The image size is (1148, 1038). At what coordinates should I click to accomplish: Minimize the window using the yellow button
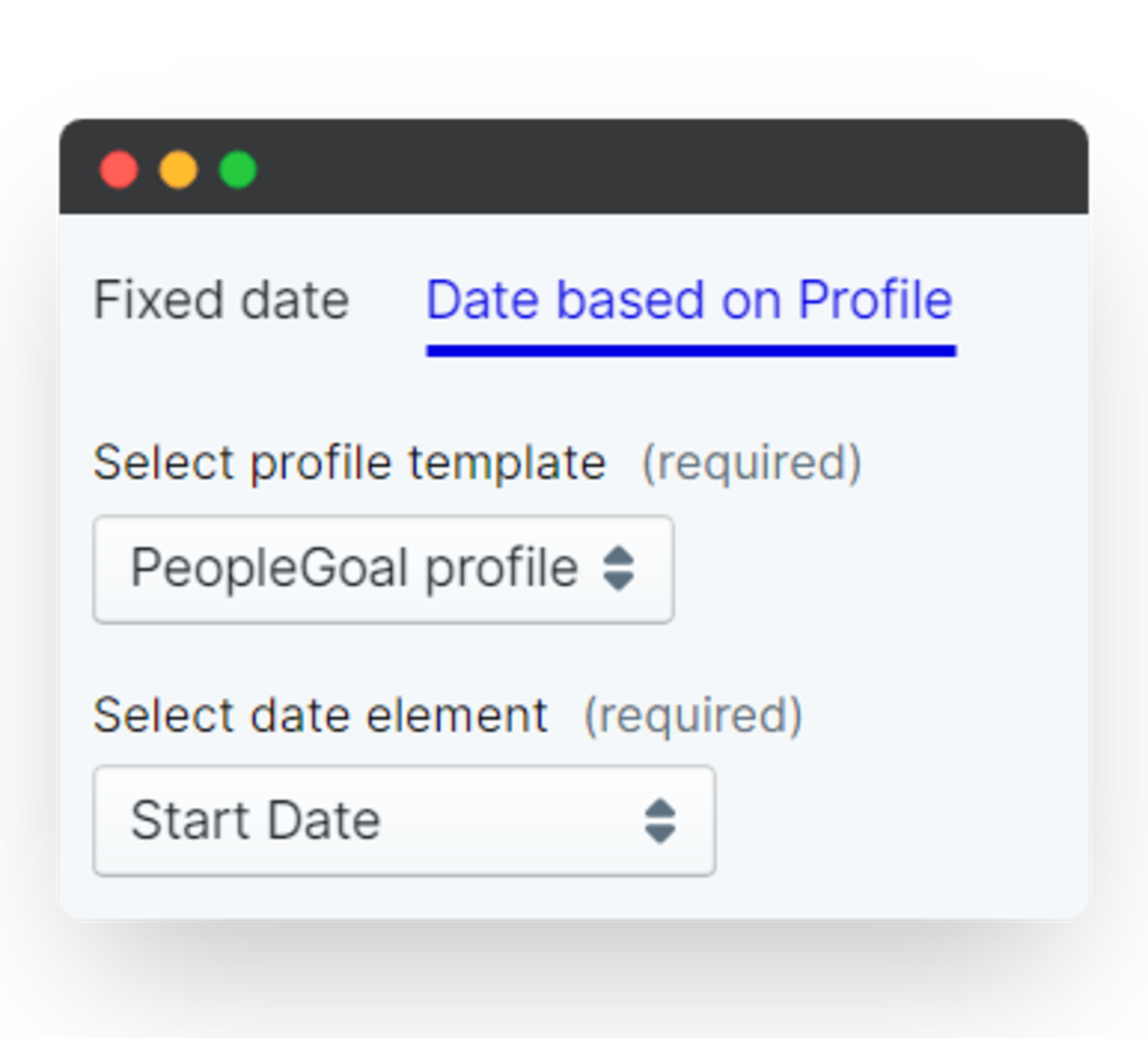click(179, 170)
